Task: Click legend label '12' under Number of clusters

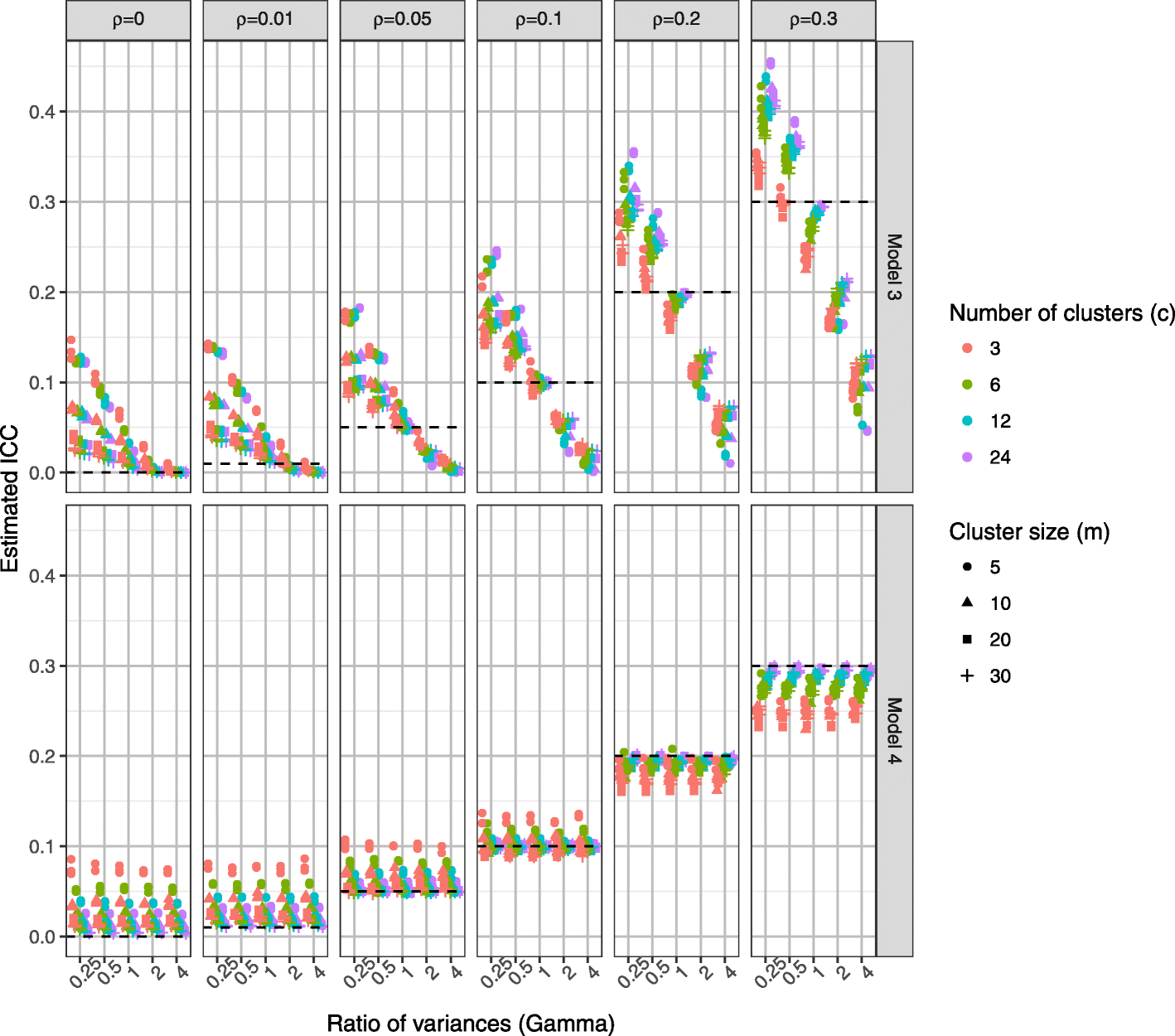Action: pos(1000,421)
